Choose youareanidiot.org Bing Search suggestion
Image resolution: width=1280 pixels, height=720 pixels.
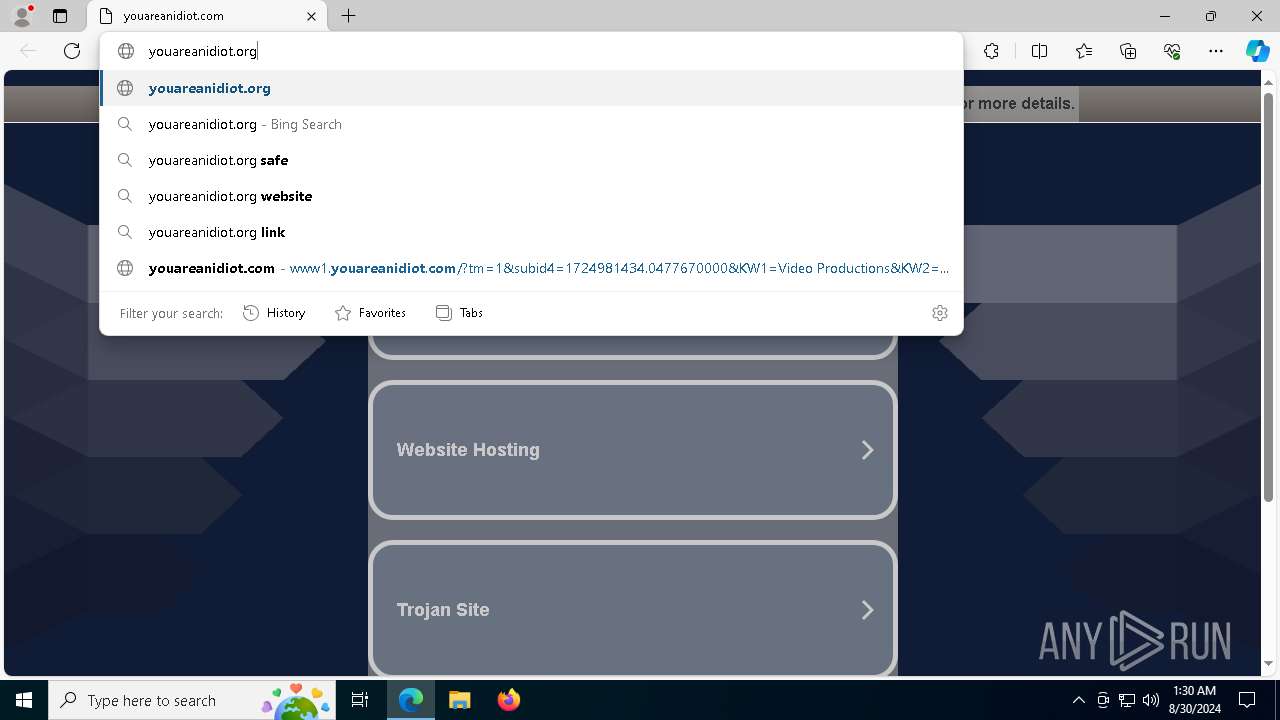pos(531,124)
